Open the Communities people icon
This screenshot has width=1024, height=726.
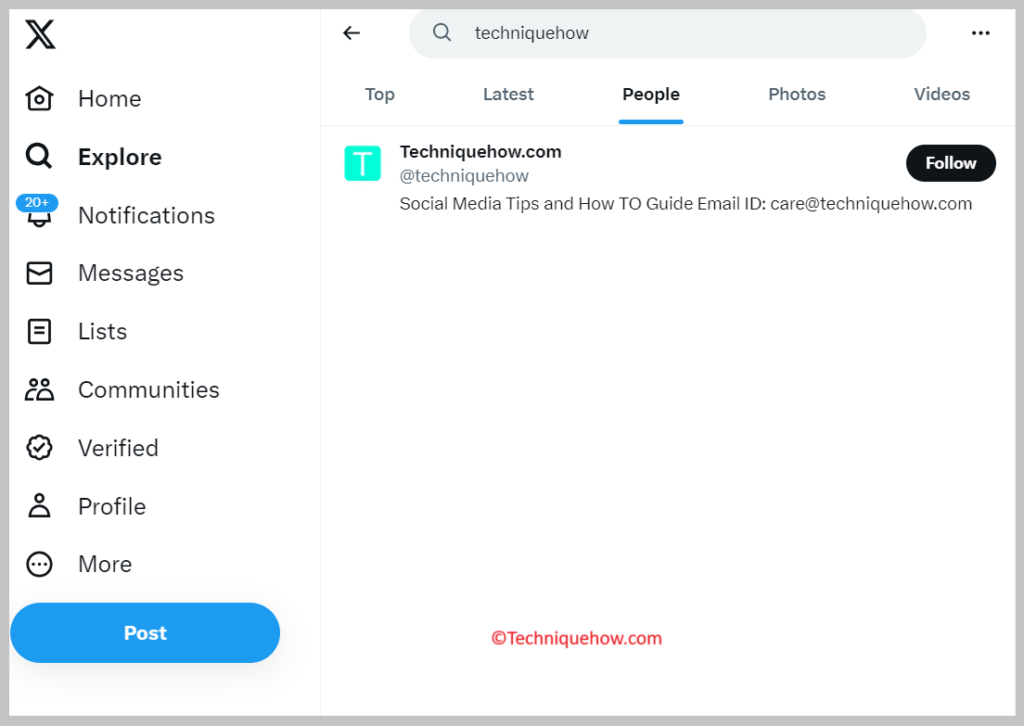[x=39, y=389]
